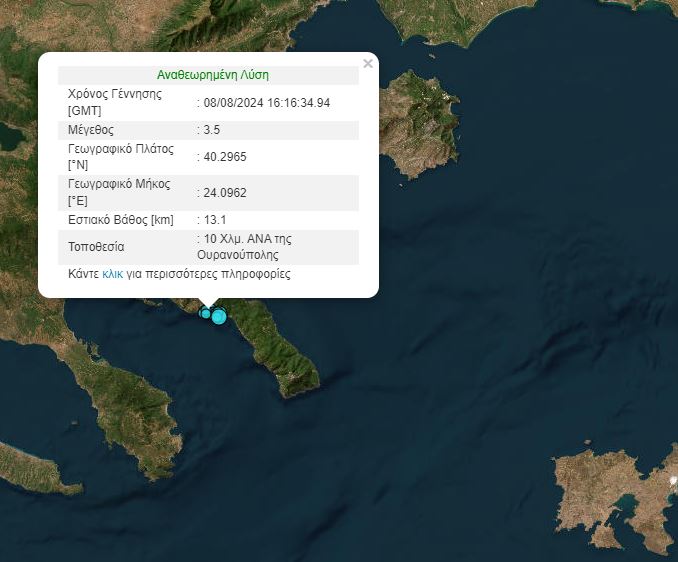The image size is (678, 562).
Task: Click the Μέγεθος row label
Action: pyautogui.click(x=91, y=130)
